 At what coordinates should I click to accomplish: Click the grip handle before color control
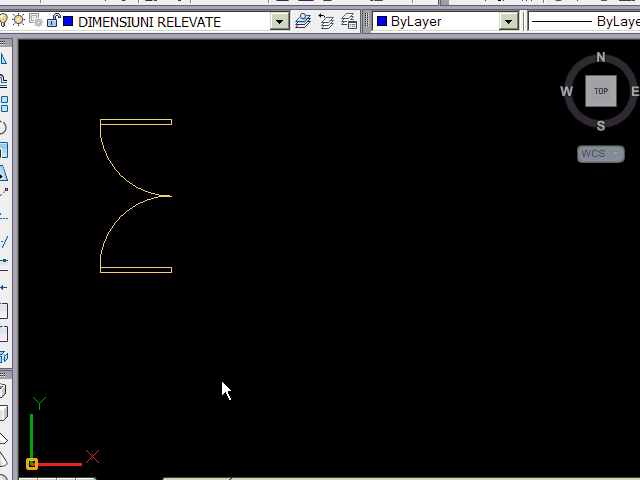[367, 21]
